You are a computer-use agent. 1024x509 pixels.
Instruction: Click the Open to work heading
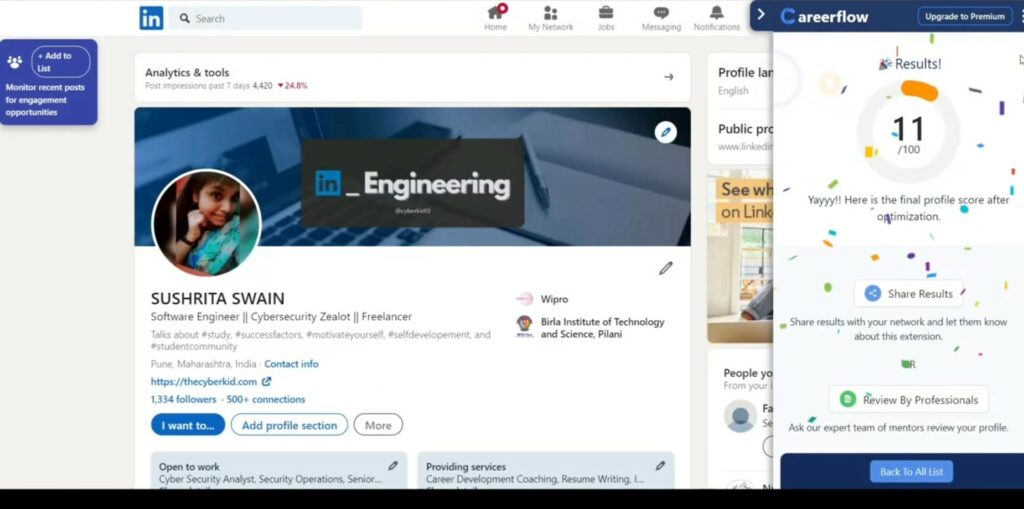coord(189,467)
